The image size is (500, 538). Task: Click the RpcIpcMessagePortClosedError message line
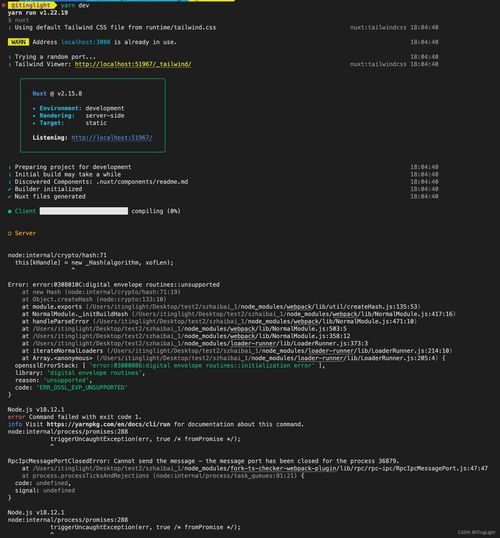coord(204,461)
